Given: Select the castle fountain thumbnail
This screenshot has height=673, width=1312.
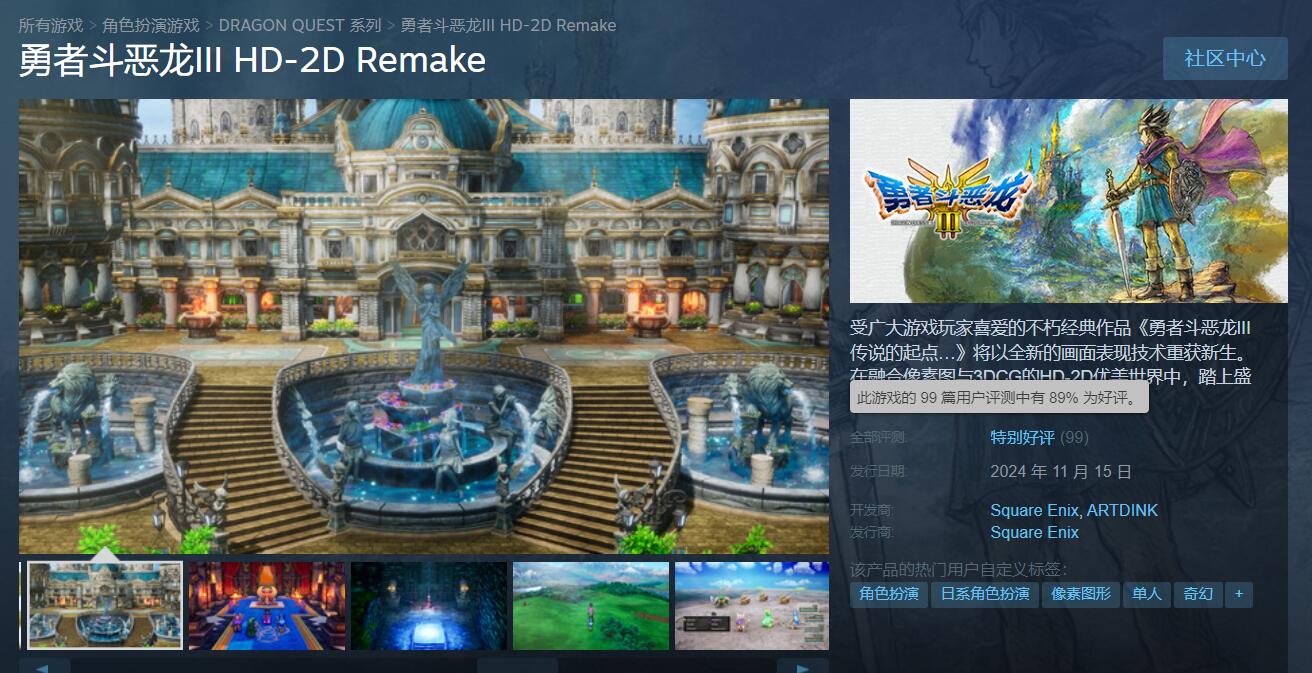Looking at the screenshot, I should [x=105, y=605].
